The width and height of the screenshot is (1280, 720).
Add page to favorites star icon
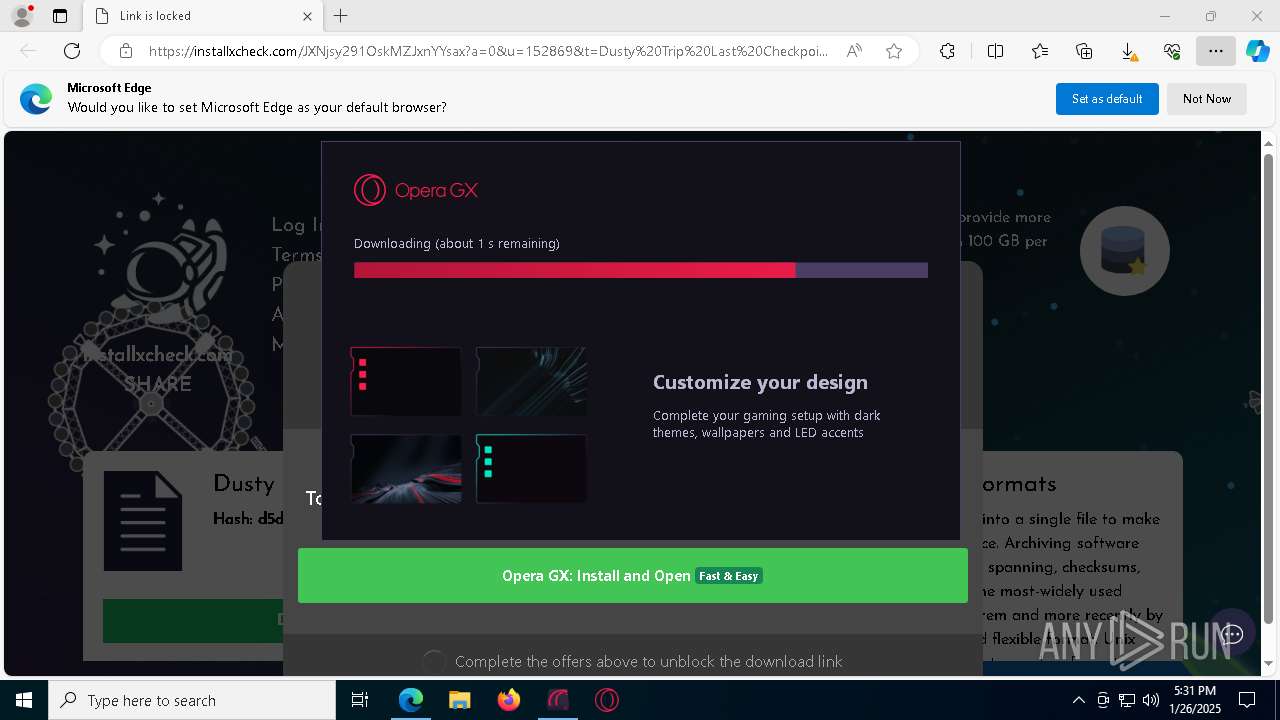[x=894, y=51]
